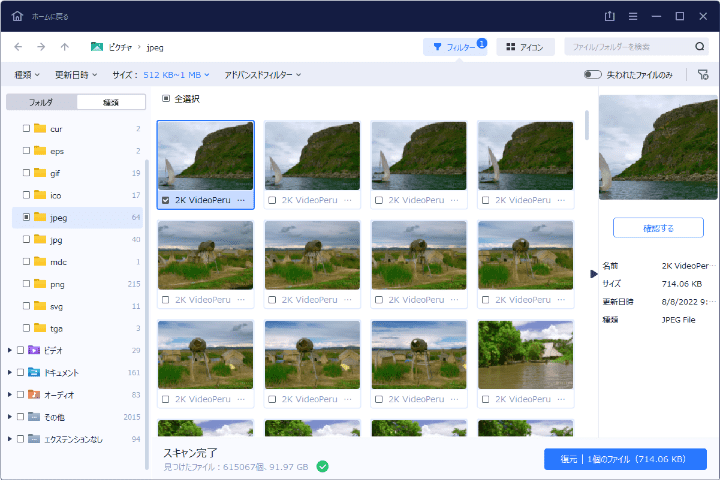Click the search magnifier icon
This screenshot has height=480, width=720.
pos(699,46)
